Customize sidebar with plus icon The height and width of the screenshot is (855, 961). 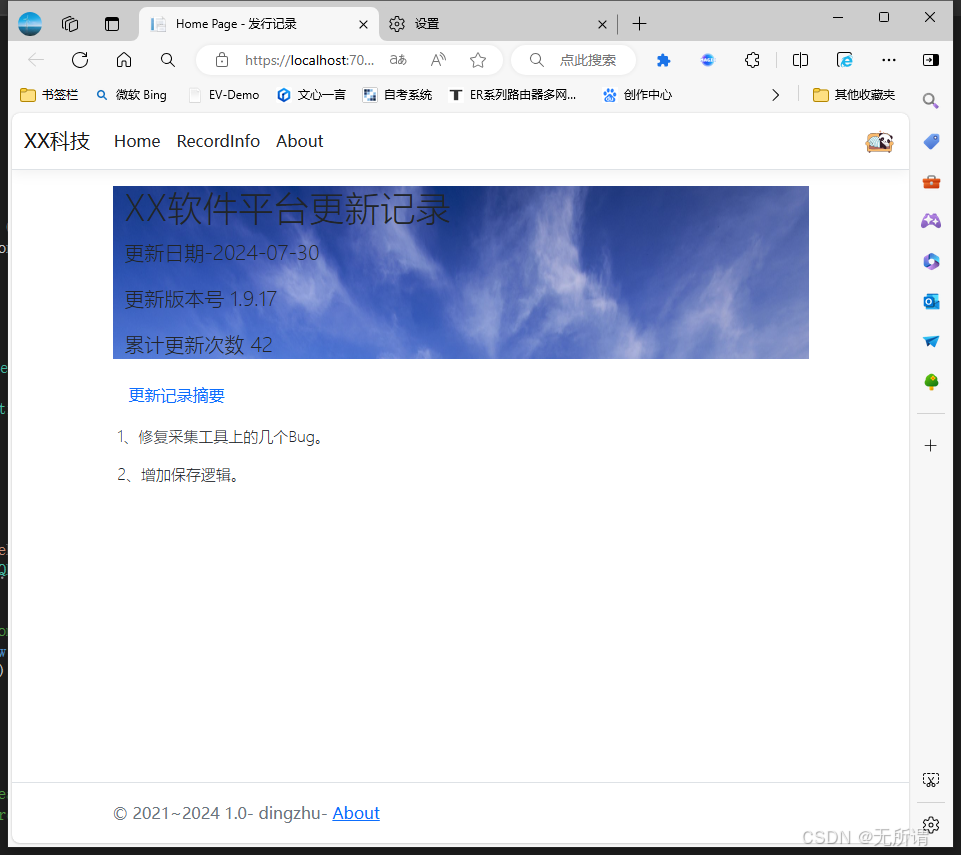coord(931,446)
